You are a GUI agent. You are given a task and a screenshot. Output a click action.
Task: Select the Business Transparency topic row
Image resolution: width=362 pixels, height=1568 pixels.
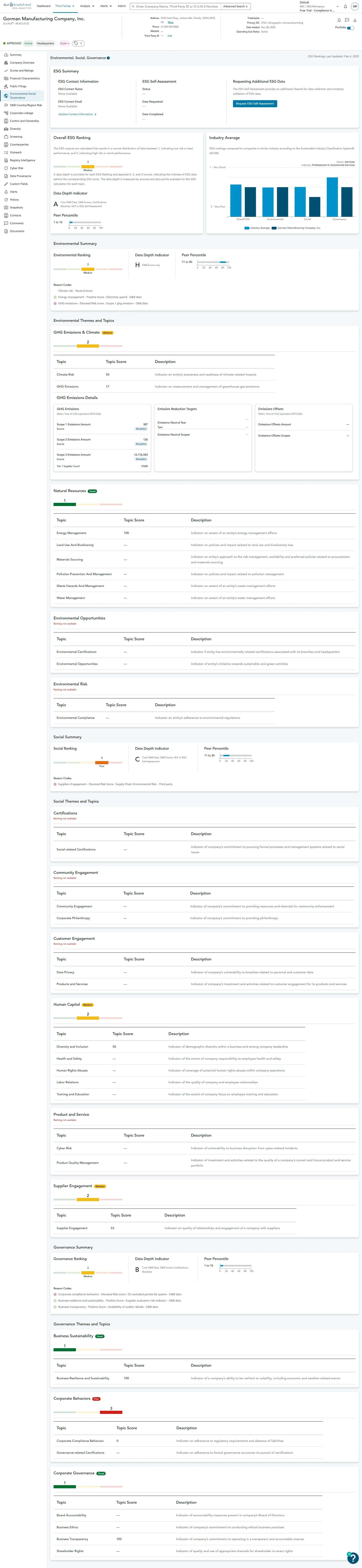(x=188, y=1539)
